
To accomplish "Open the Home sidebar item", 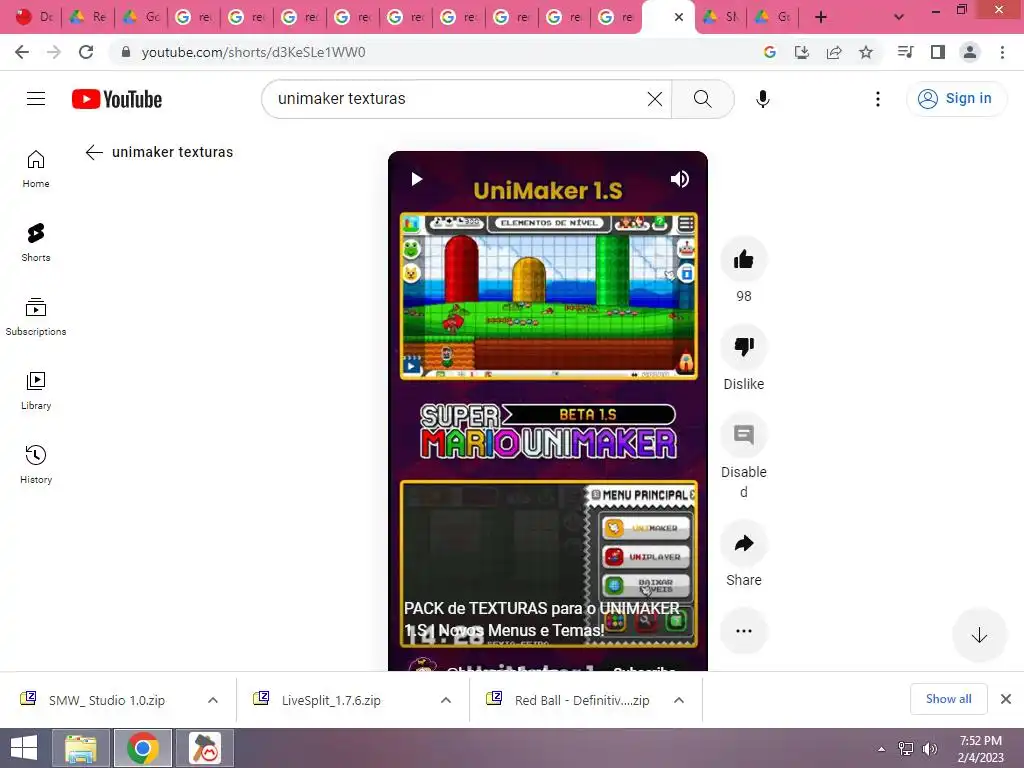I will (36, 169).
